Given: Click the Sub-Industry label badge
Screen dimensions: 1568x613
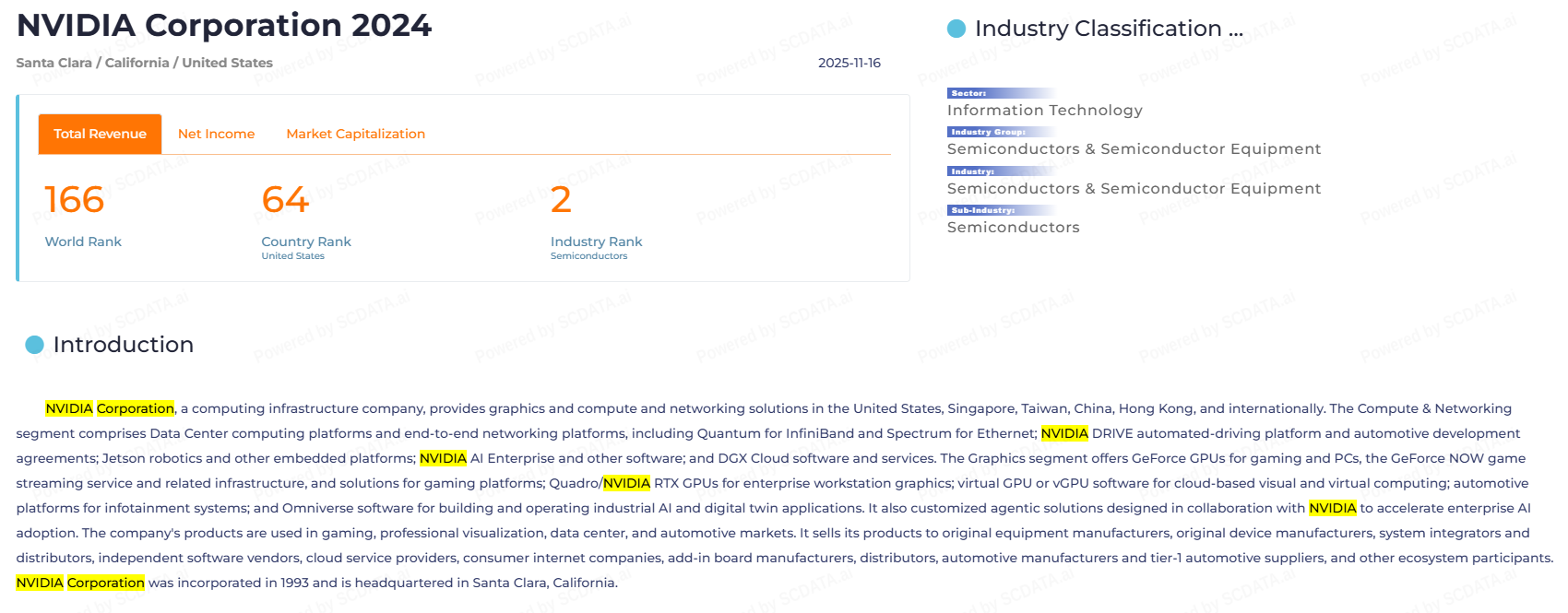Looking at the screenshot, I should (983, 210).
